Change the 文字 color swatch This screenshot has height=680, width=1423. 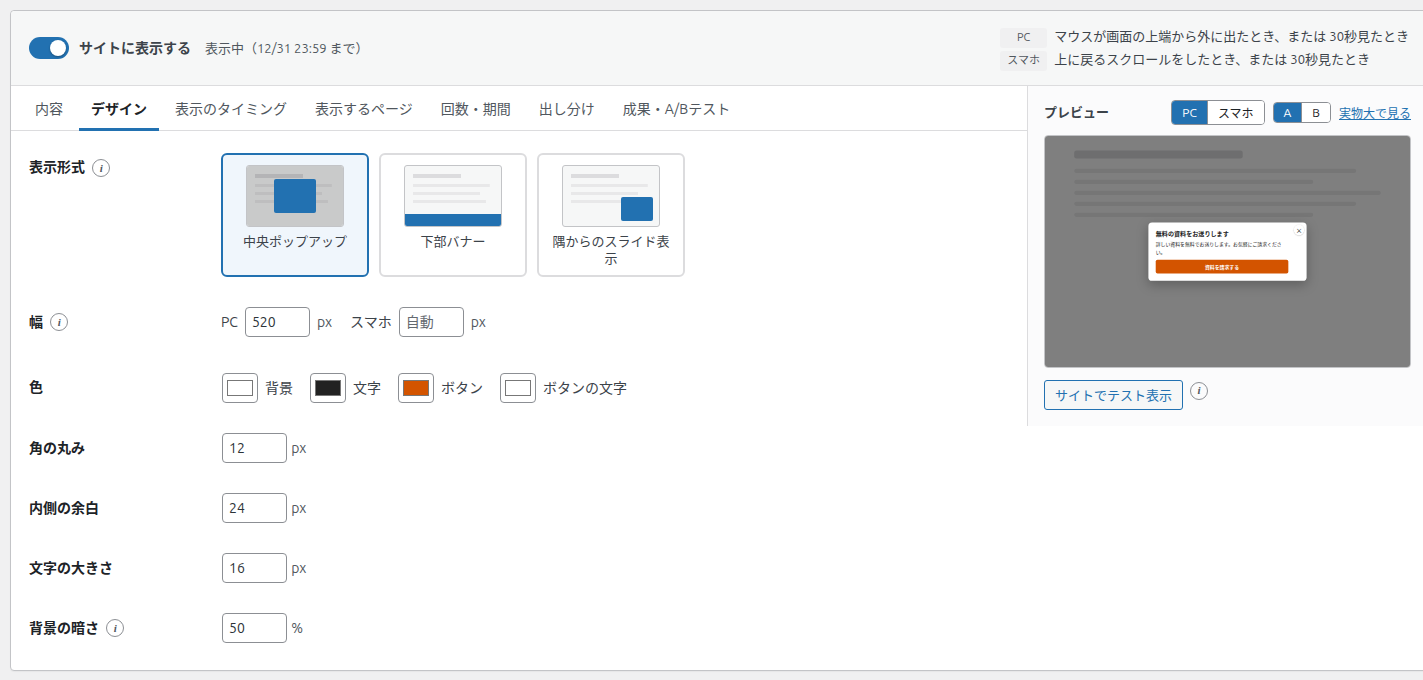pos(328,388)
